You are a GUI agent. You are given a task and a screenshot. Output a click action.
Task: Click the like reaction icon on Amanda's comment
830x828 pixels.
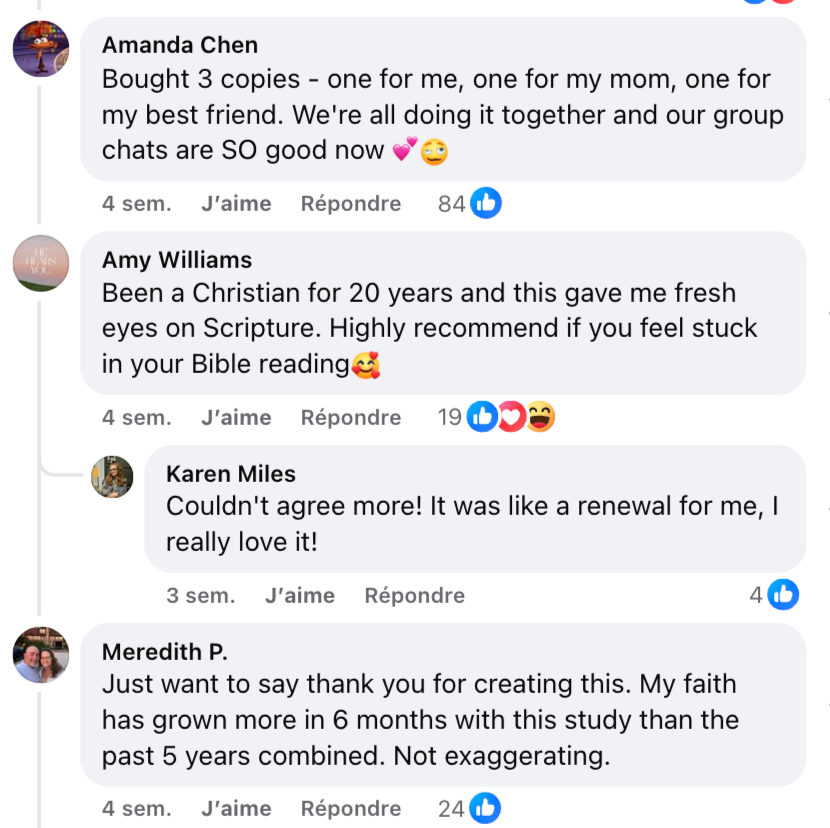click(x=486, y=204)
